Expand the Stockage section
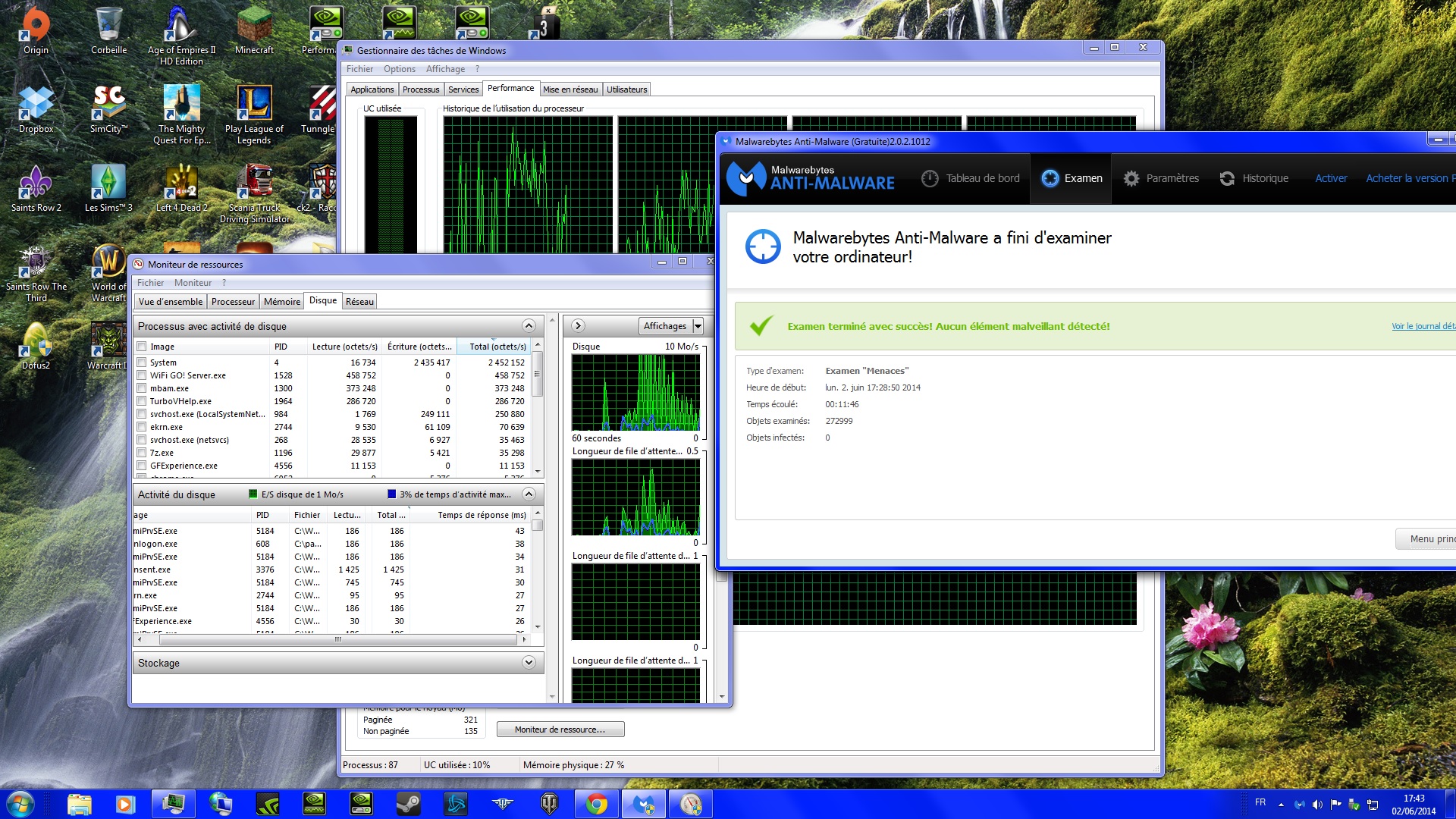This screenshot has height=819, width=1456. [x=529, y=663]
